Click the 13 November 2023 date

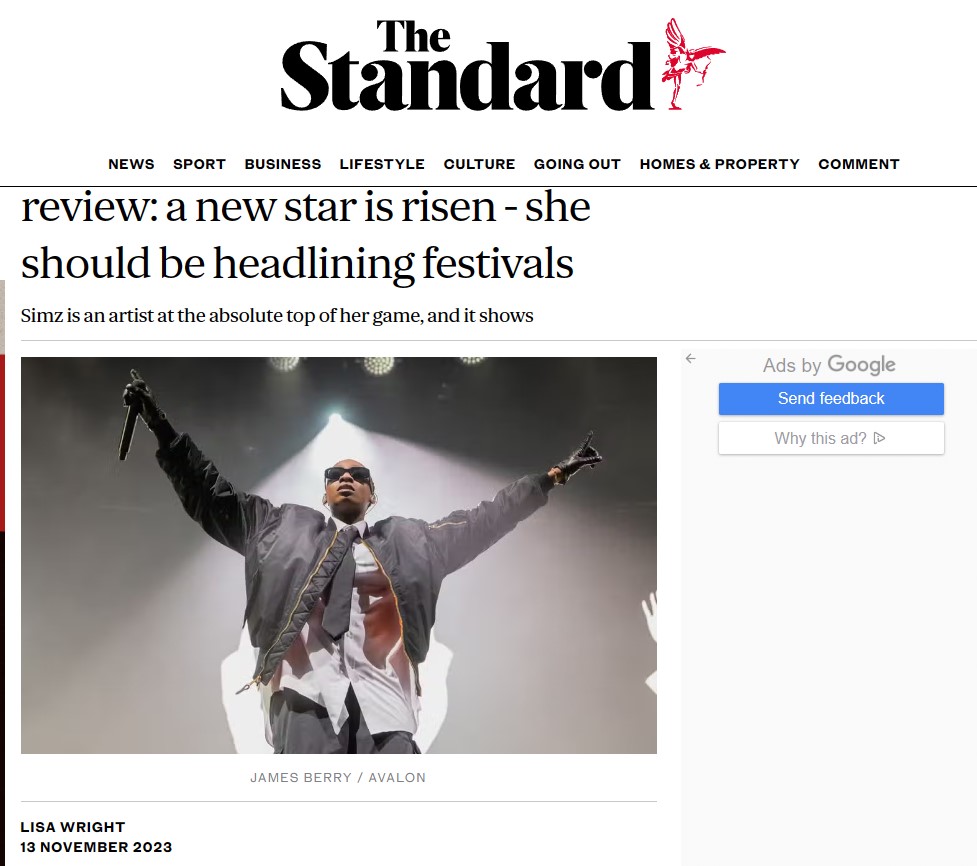point(96,847)
